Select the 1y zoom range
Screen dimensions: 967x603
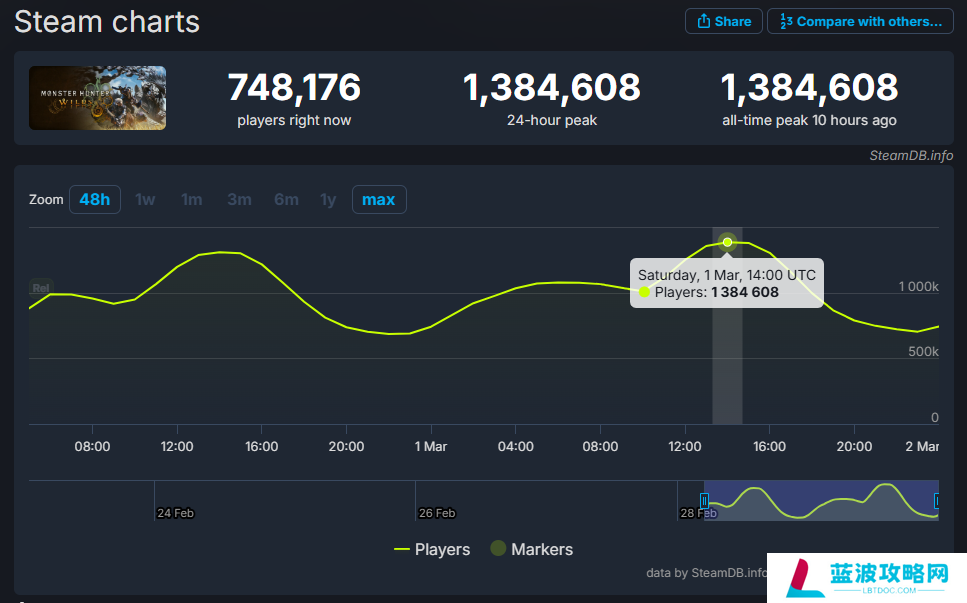[328, 200]
